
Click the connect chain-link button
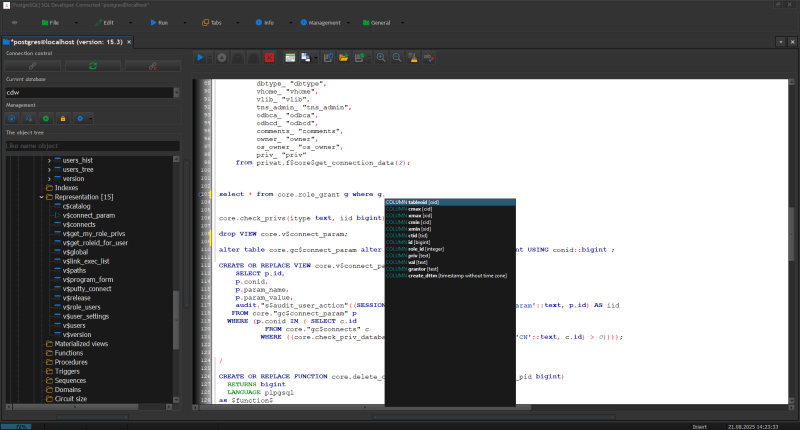[x=33, y=66]
